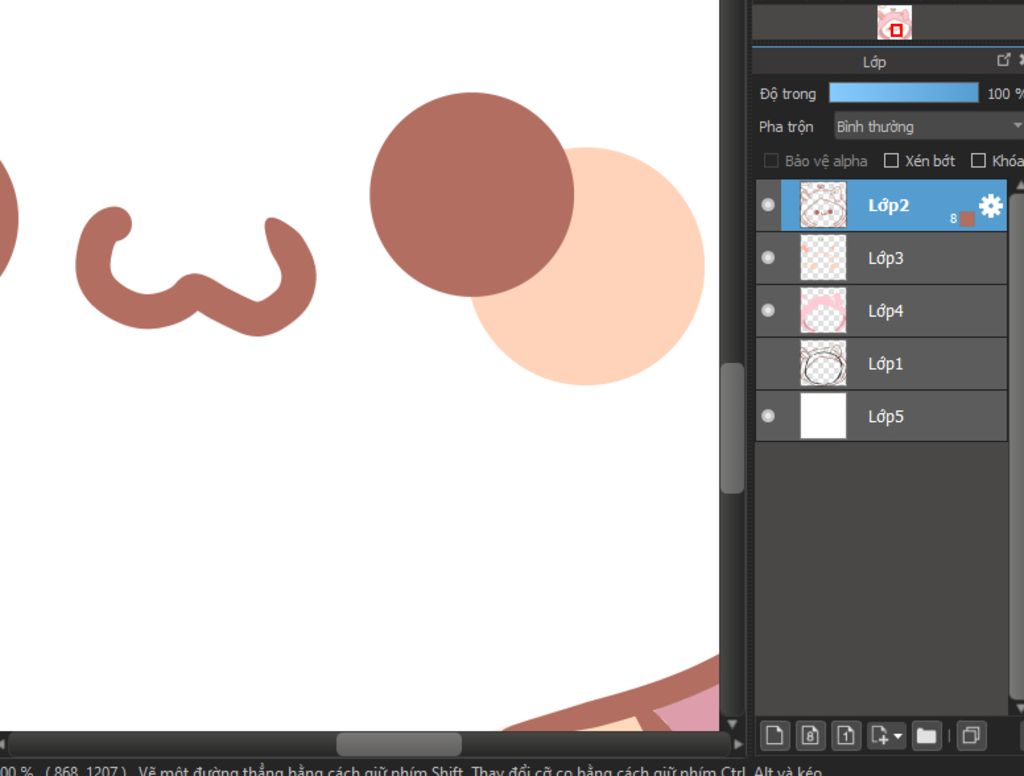Viewport: 1024px width, 776px height.
Task: Enable the Xén bớt checkbox
Action: 891,161
